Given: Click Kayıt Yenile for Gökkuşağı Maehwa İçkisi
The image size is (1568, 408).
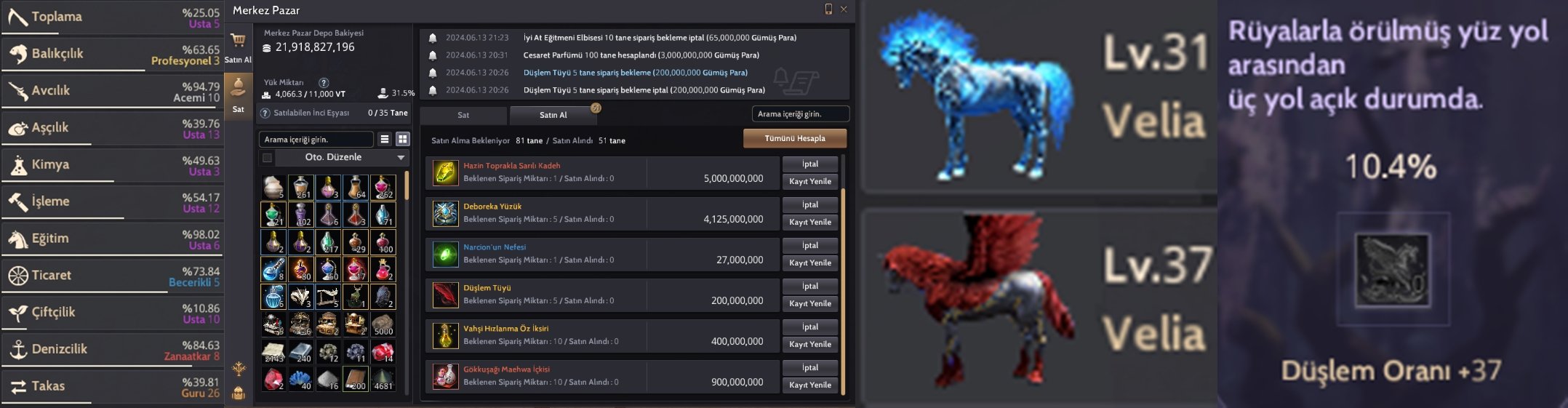Looking at the screenshot, I should click(x=810, y=385).
